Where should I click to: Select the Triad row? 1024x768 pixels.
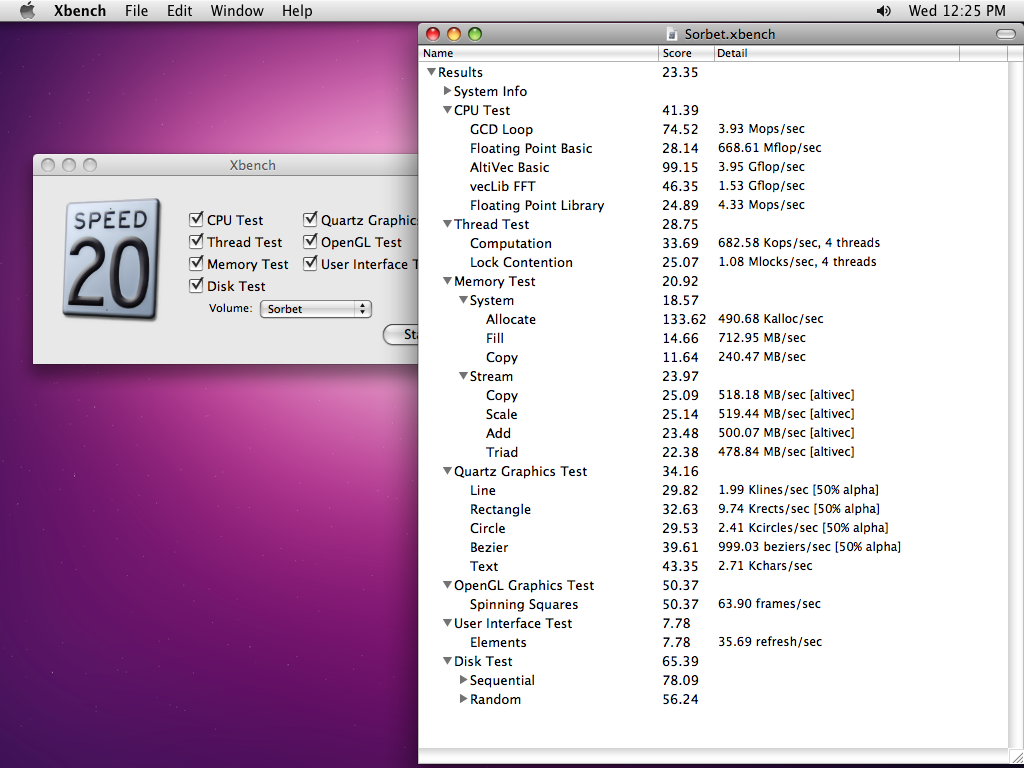713,452
